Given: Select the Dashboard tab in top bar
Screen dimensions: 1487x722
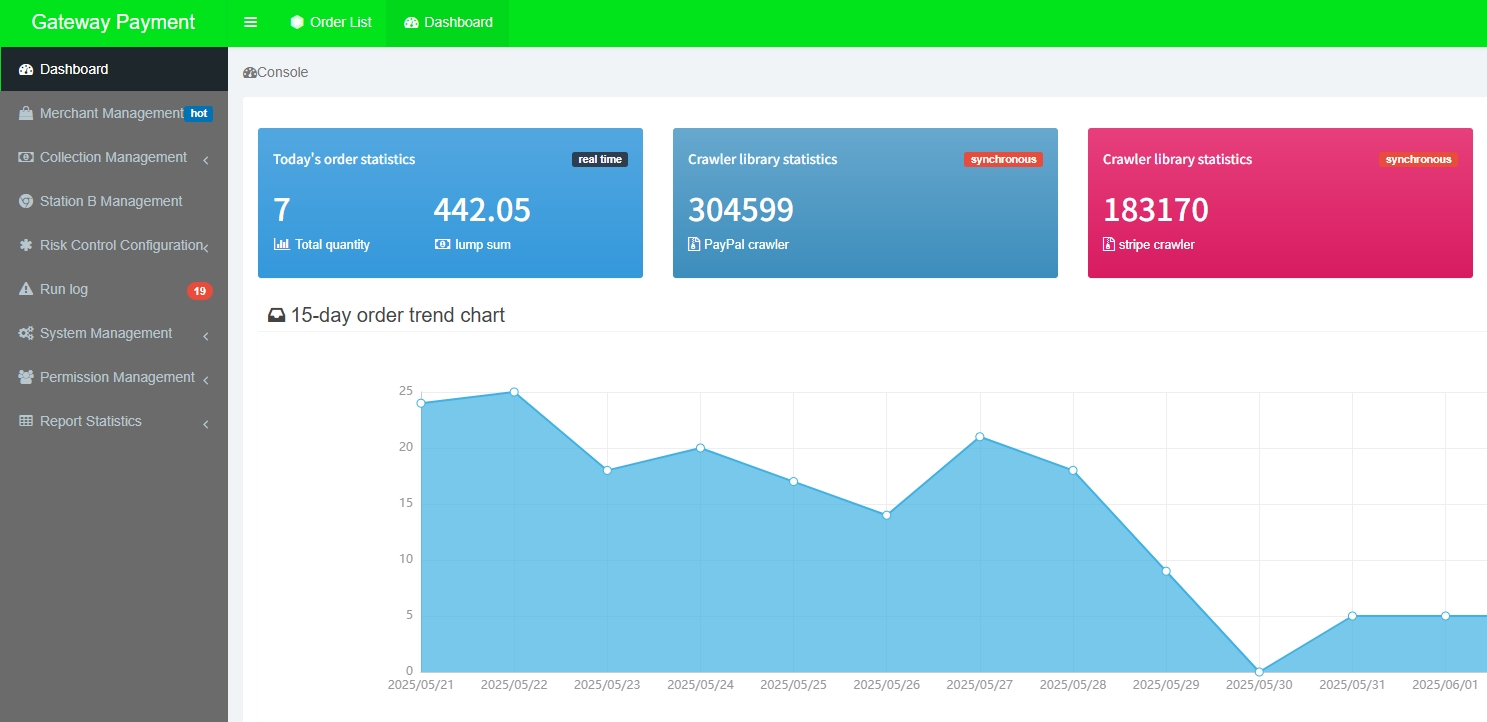Looking at the screenshot, I should coord(448,22).
